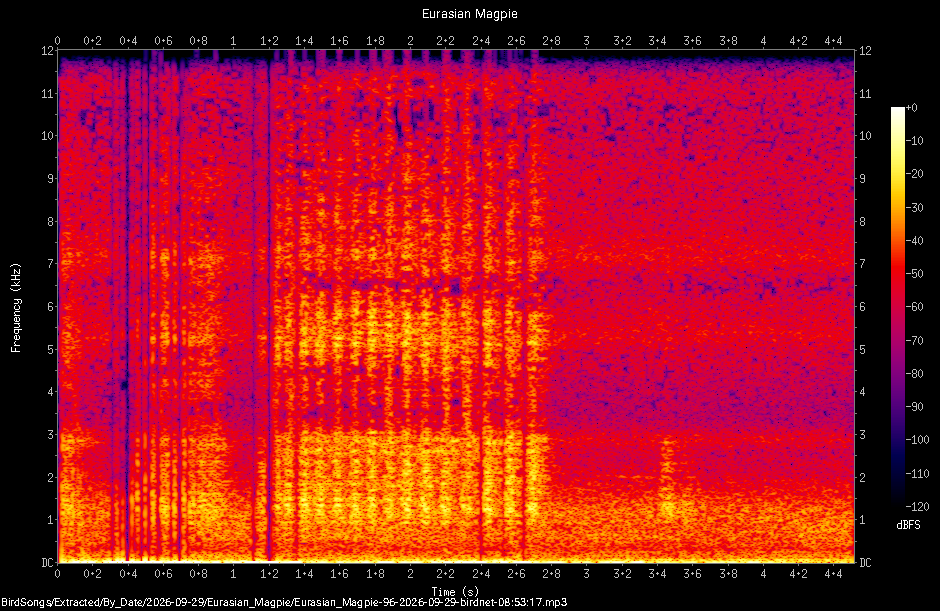This screenshot has height=611, width=940.
Task: Click the "-20" colorbar label
Action: [914, 174]
